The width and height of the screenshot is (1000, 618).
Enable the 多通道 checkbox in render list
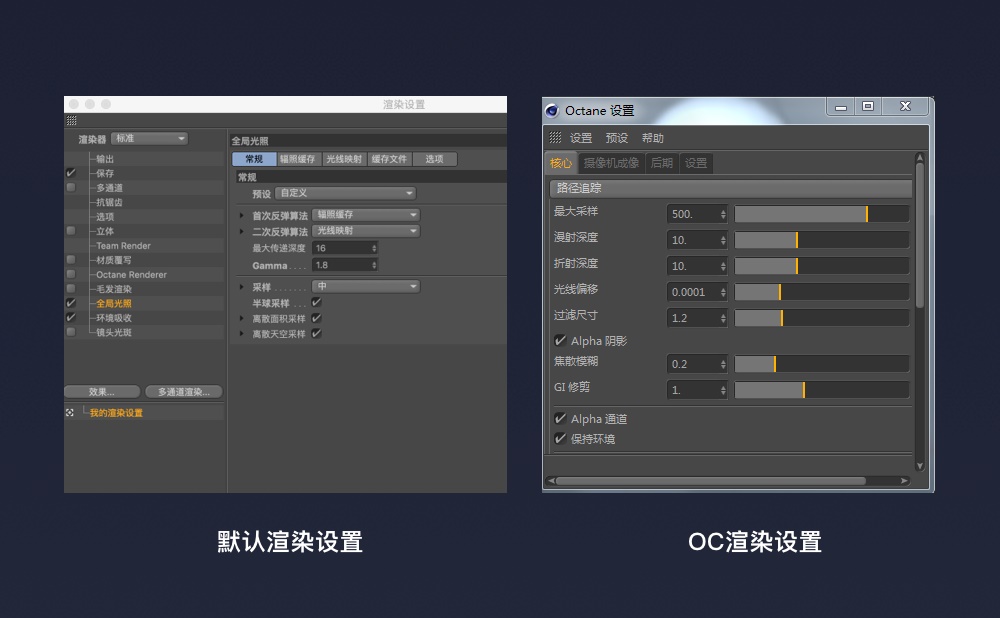point(70,187)
